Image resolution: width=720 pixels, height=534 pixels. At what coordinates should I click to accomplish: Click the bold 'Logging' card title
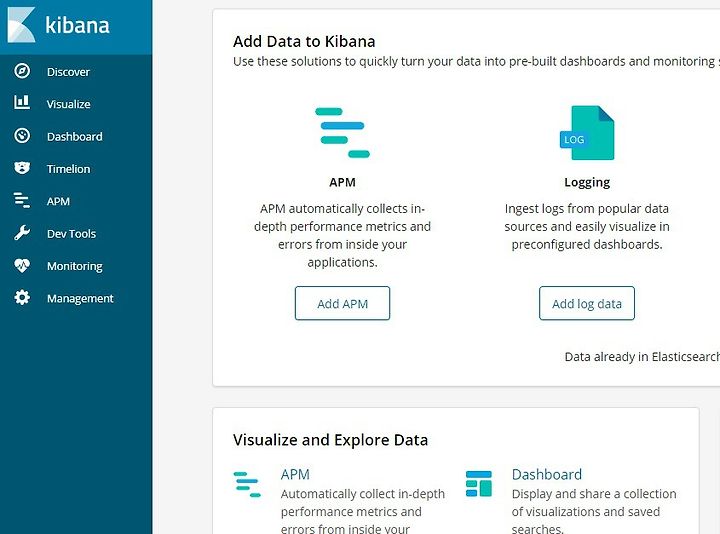point(587,182)
